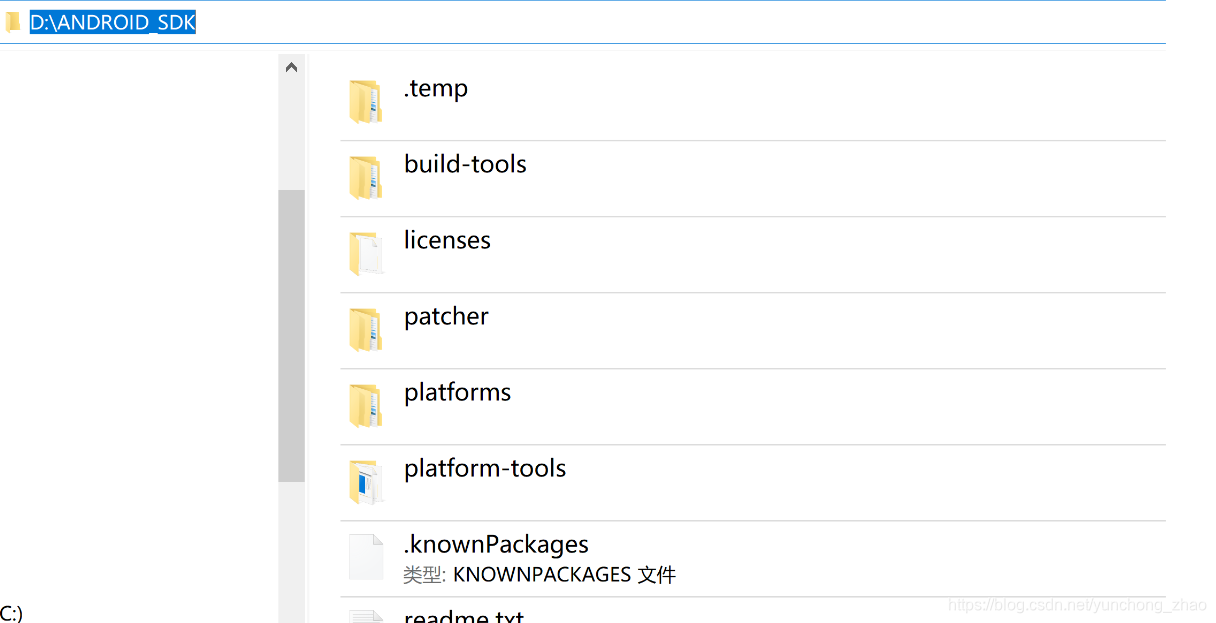This screenshot has height=623, width=1216.
Task: Open the platforms folder icon
Action: pos(365,406)
